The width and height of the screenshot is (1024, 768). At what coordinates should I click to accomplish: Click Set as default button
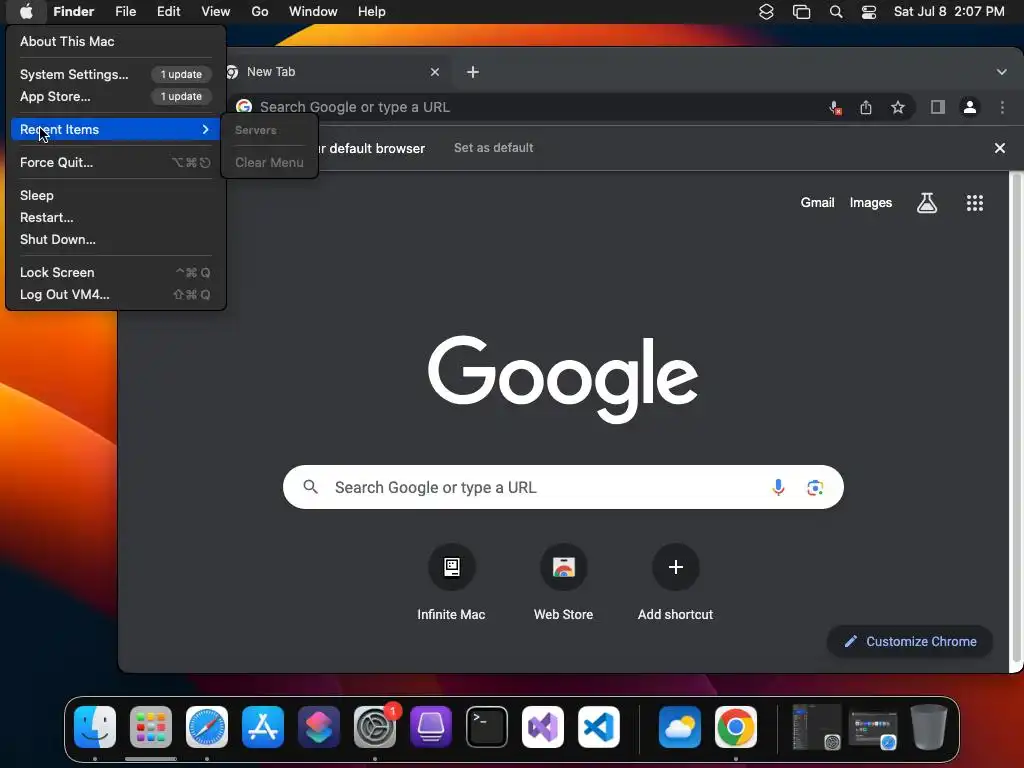click(x=494, y=148)
